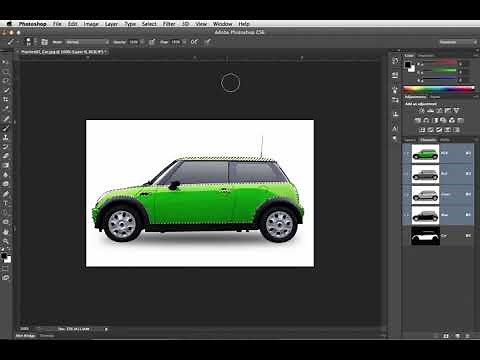
Task: Add a Levels adjustment
Action: coord(430,111)
